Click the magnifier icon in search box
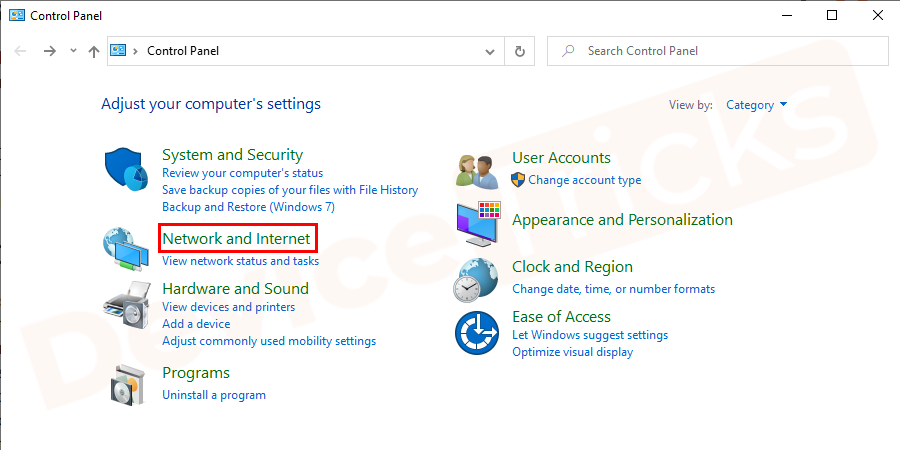The width and height of the screenshot is (900, 450). 568,51
